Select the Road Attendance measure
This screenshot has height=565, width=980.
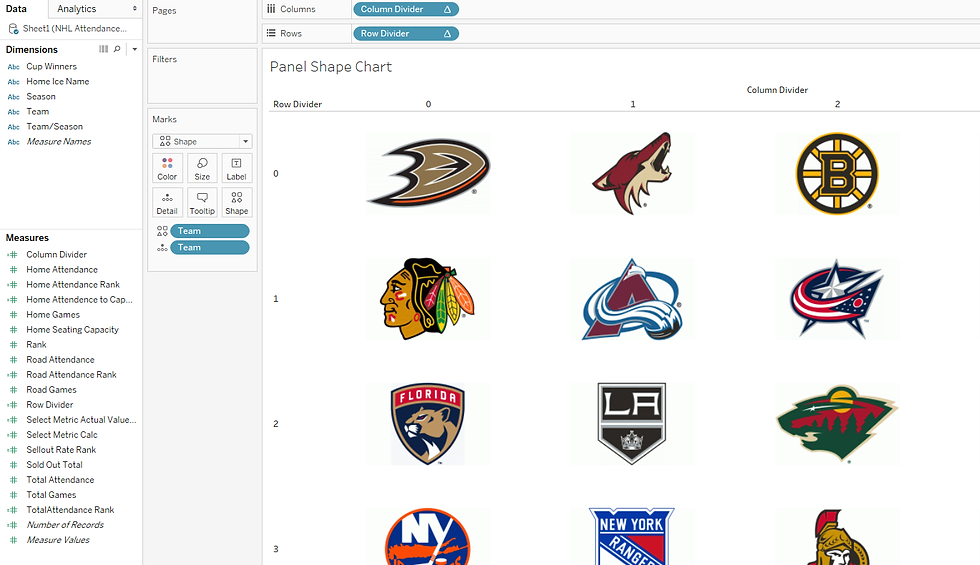pyautogui.click(x=60, y=359)
